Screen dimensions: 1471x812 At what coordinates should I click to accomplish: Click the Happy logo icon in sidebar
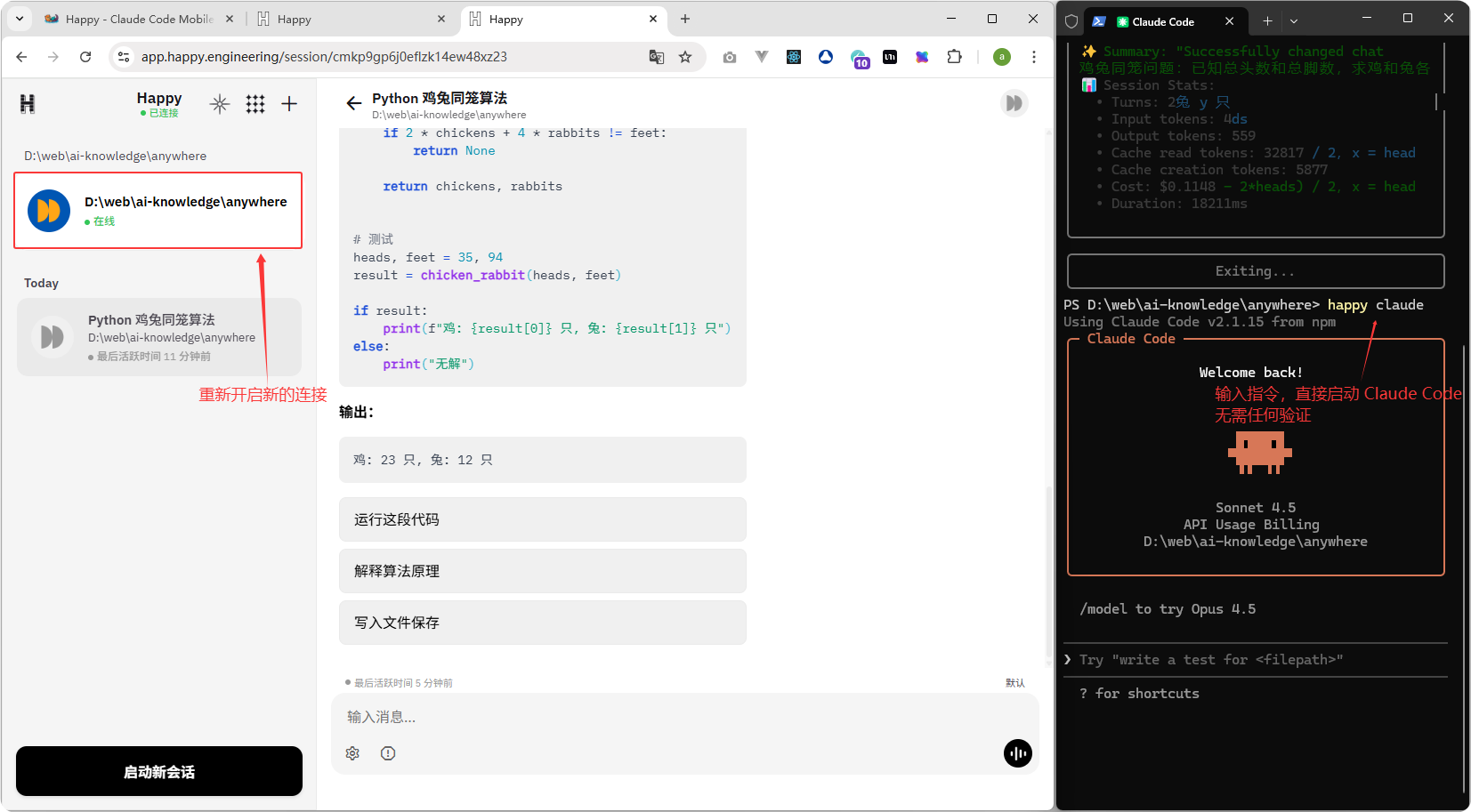pos(28,104)
